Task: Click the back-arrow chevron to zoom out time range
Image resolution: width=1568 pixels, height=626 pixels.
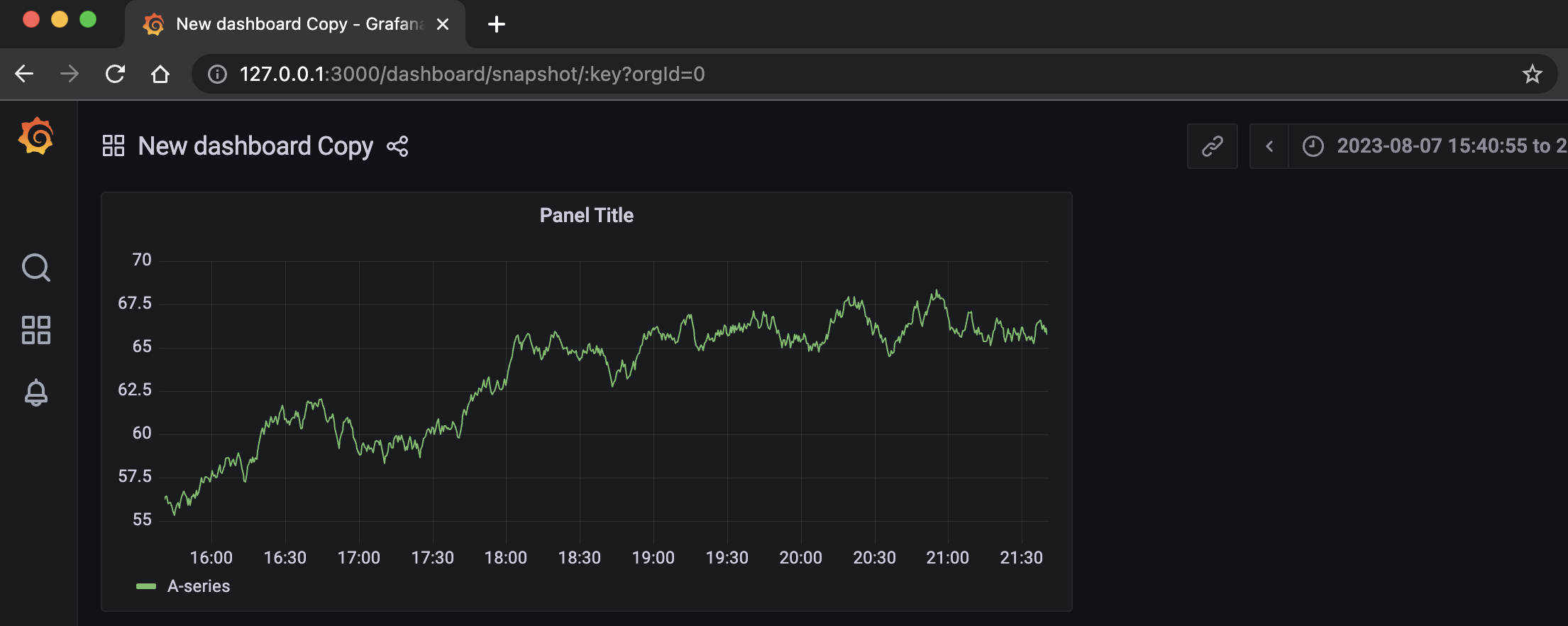Action: [1269, 145]
